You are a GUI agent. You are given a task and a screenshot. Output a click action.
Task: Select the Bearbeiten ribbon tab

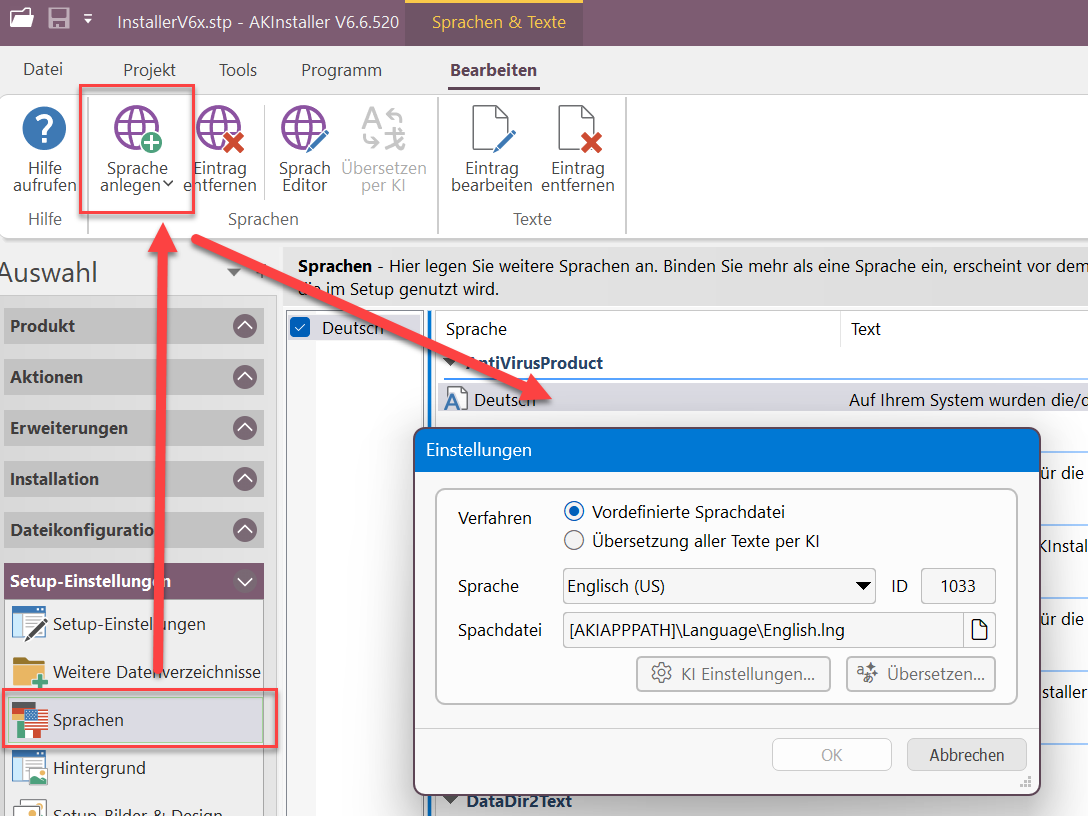pos(493,70)
